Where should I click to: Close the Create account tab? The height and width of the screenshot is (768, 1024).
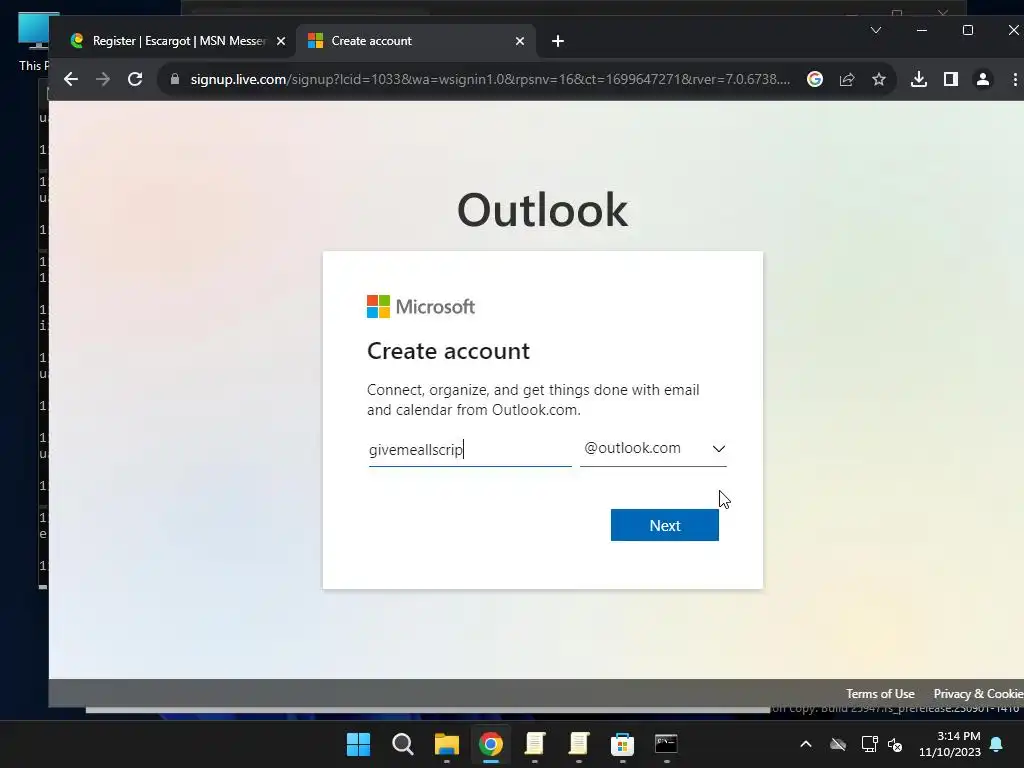tap(520, 41)
